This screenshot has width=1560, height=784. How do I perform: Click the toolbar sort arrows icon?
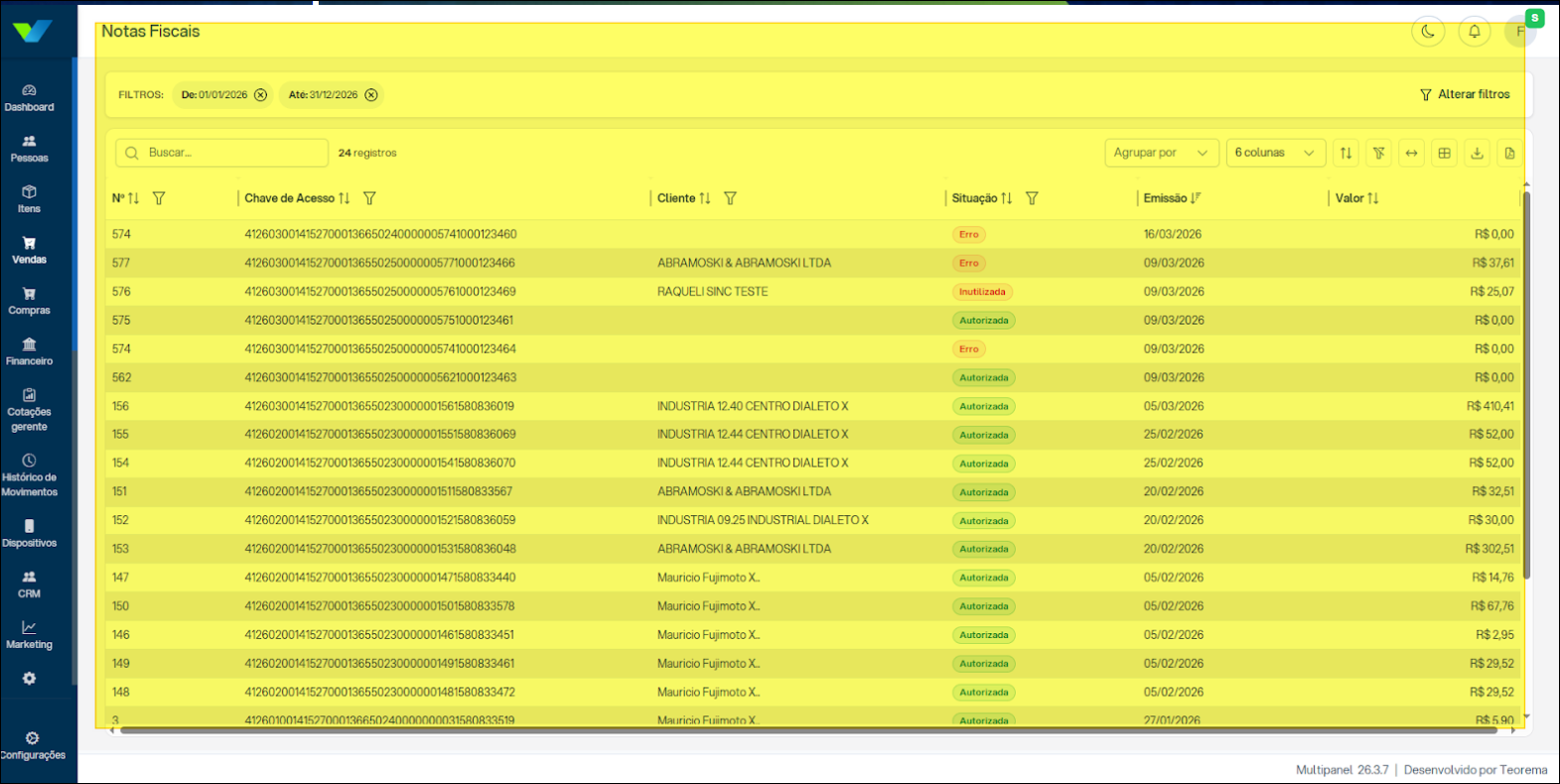click(x=1346, y=153)
